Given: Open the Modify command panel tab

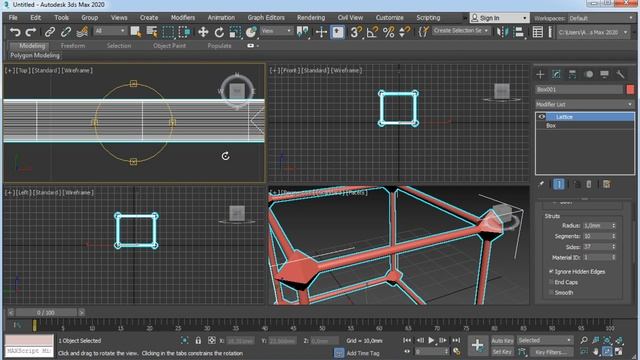Looking at the screenshot, I should click(x=556, y=74).
